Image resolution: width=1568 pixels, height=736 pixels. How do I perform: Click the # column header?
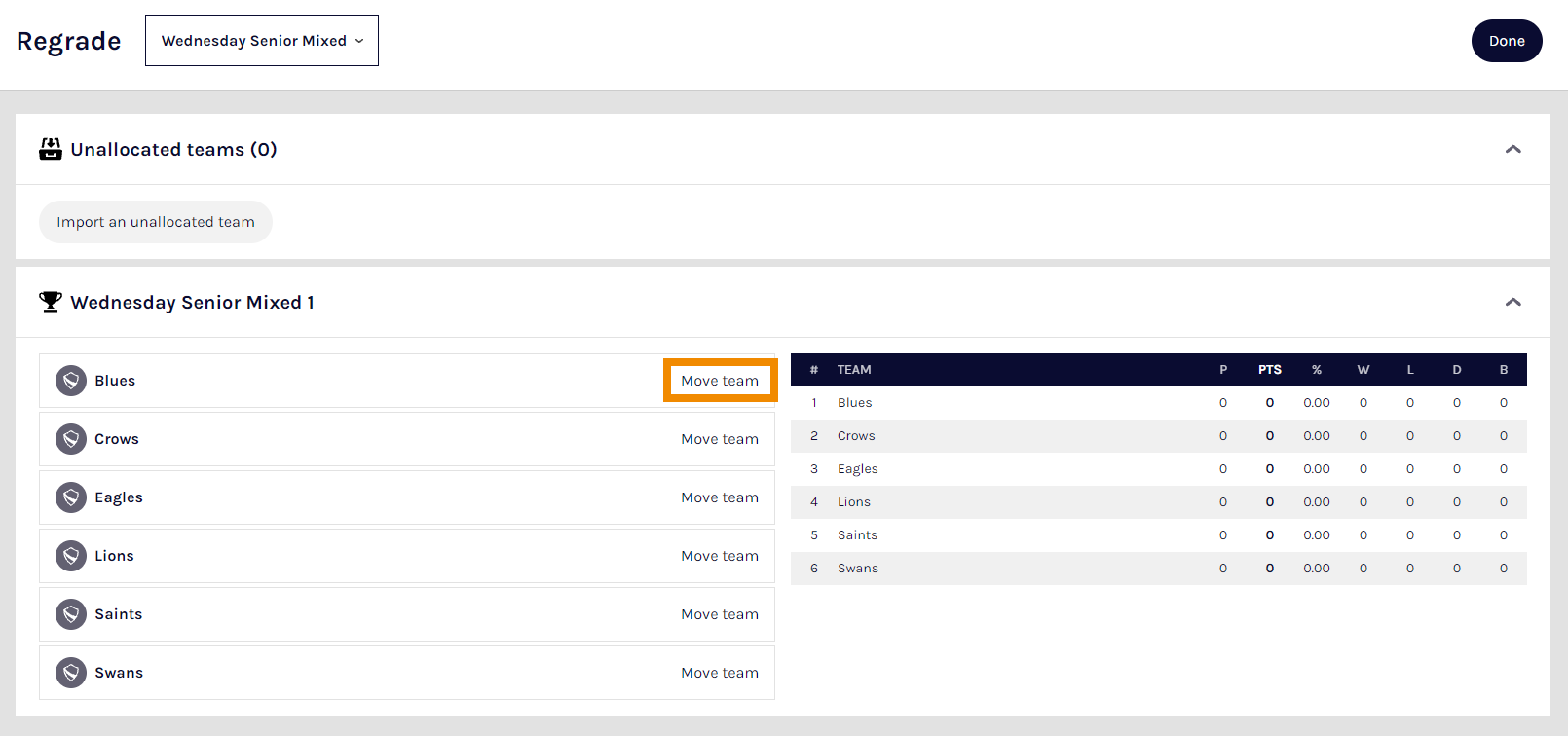[x=814, y=370]
